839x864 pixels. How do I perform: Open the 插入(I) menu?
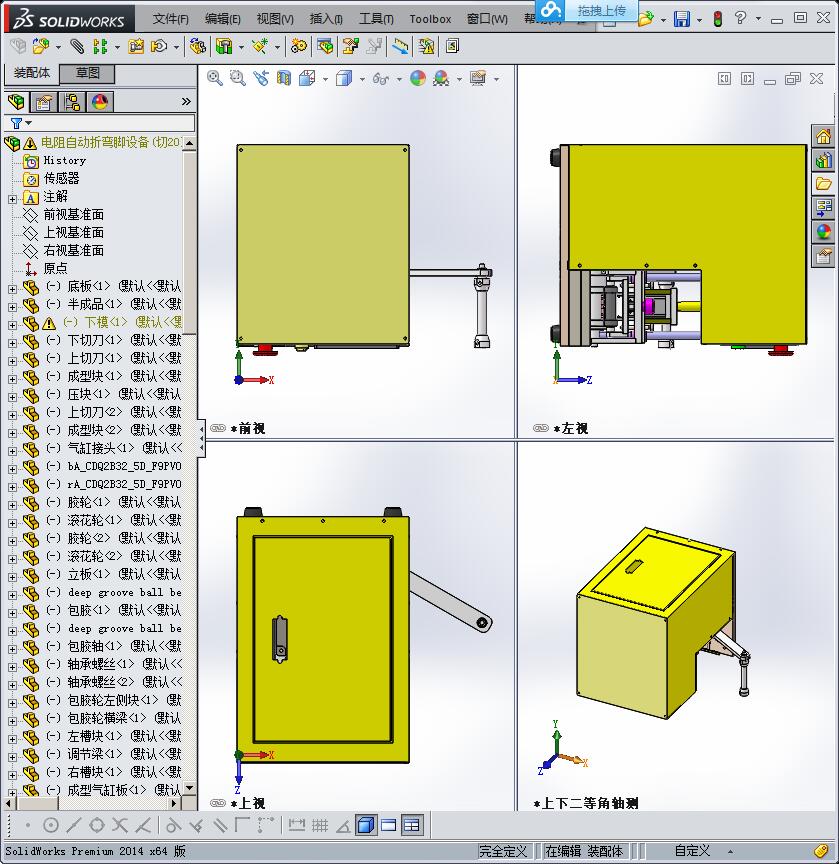click(x=326, y=19)
